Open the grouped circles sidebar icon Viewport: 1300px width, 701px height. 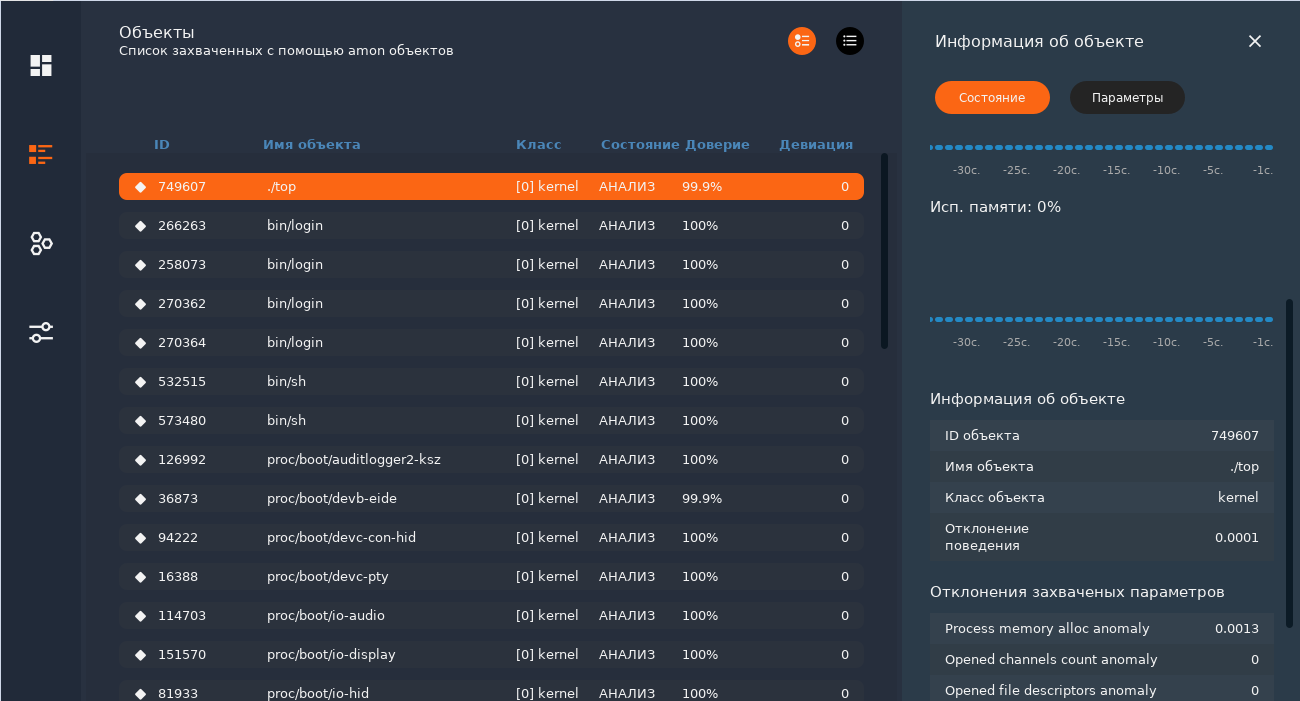click(41, 243)
